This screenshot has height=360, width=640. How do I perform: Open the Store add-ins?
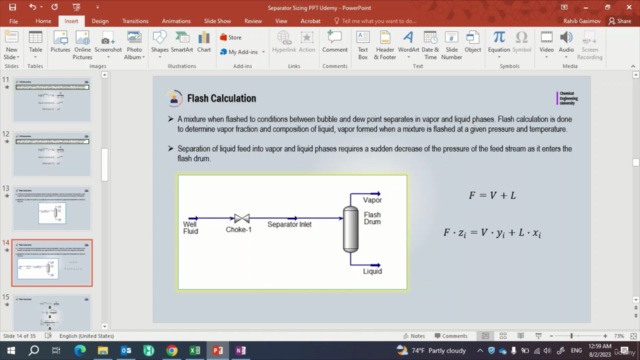pyautogui.click(x=231, y=38)
